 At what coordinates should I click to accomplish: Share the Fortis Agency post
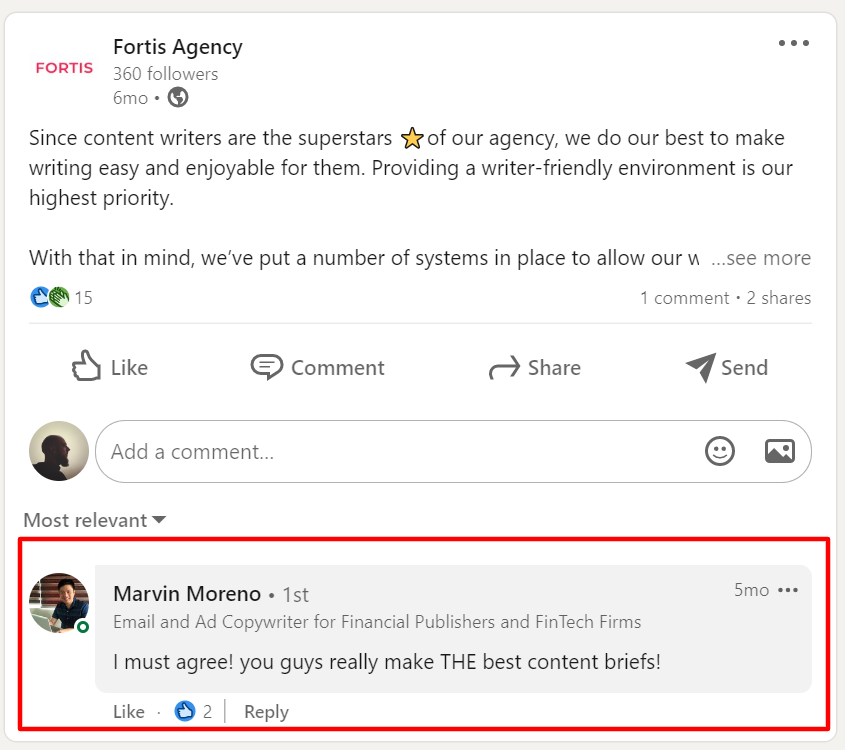[x=534, y=367]
